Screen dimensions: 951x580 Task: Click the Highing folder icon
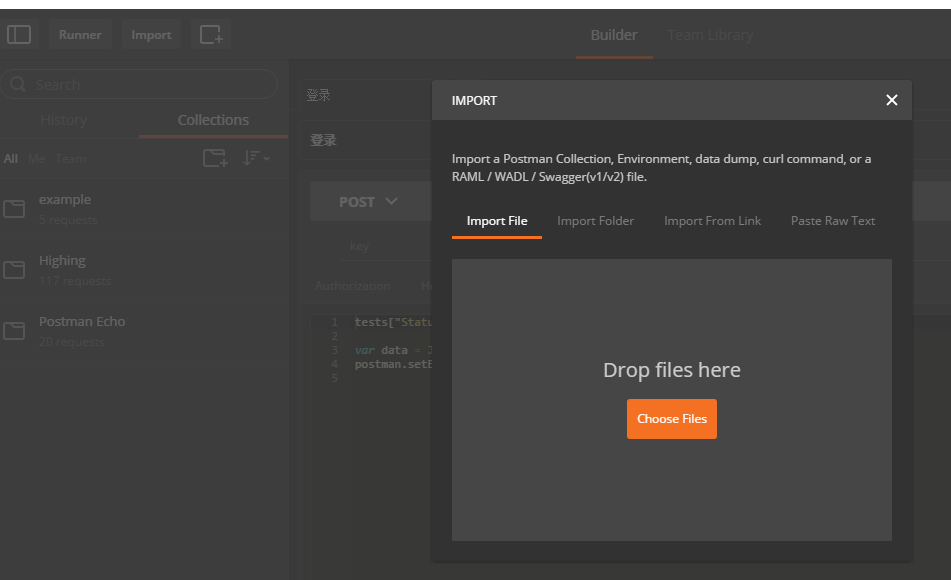(x=14, y=270)
